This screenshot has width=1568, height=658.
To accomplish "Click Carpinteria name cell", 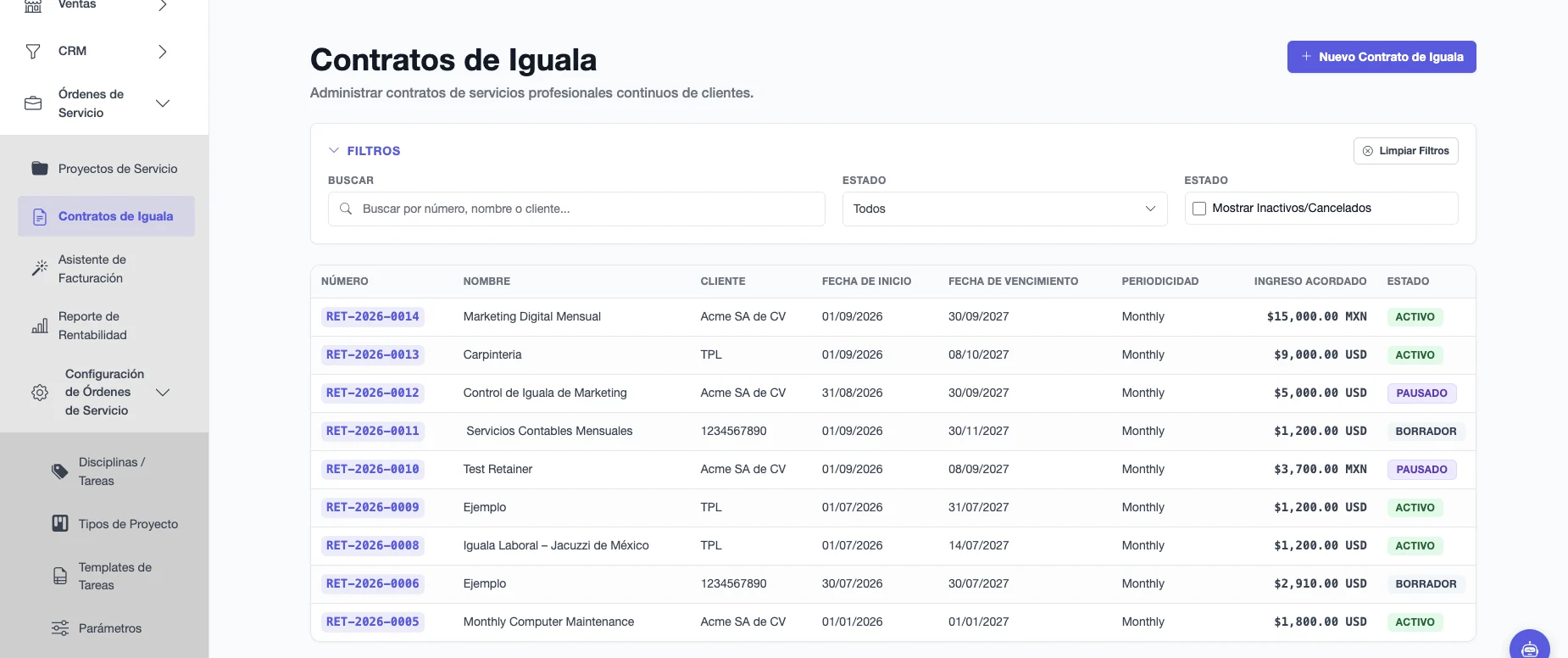I will [x=492, y=355].
